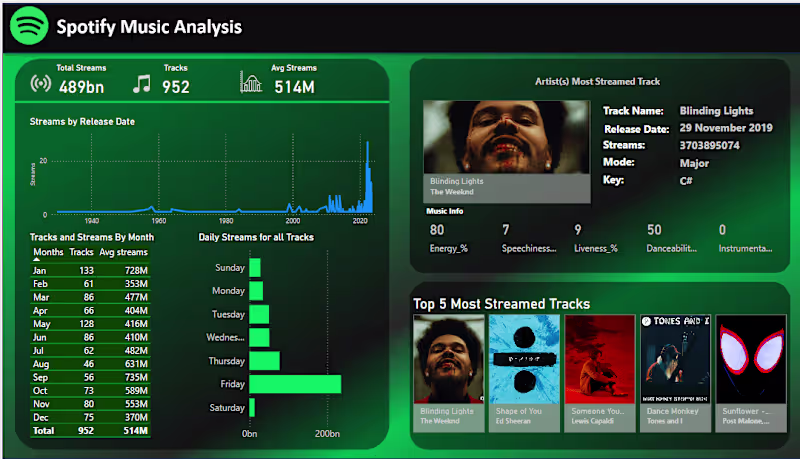Click the Daily Streams for all Tracks title
Viewport: 800px width, 459px height.
pos(256,237)
